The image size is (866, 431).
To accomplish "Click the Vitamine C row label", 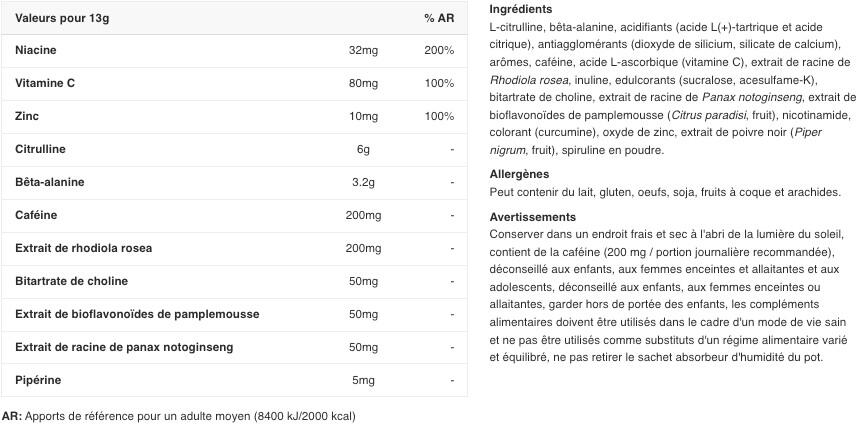I will 45,83.
